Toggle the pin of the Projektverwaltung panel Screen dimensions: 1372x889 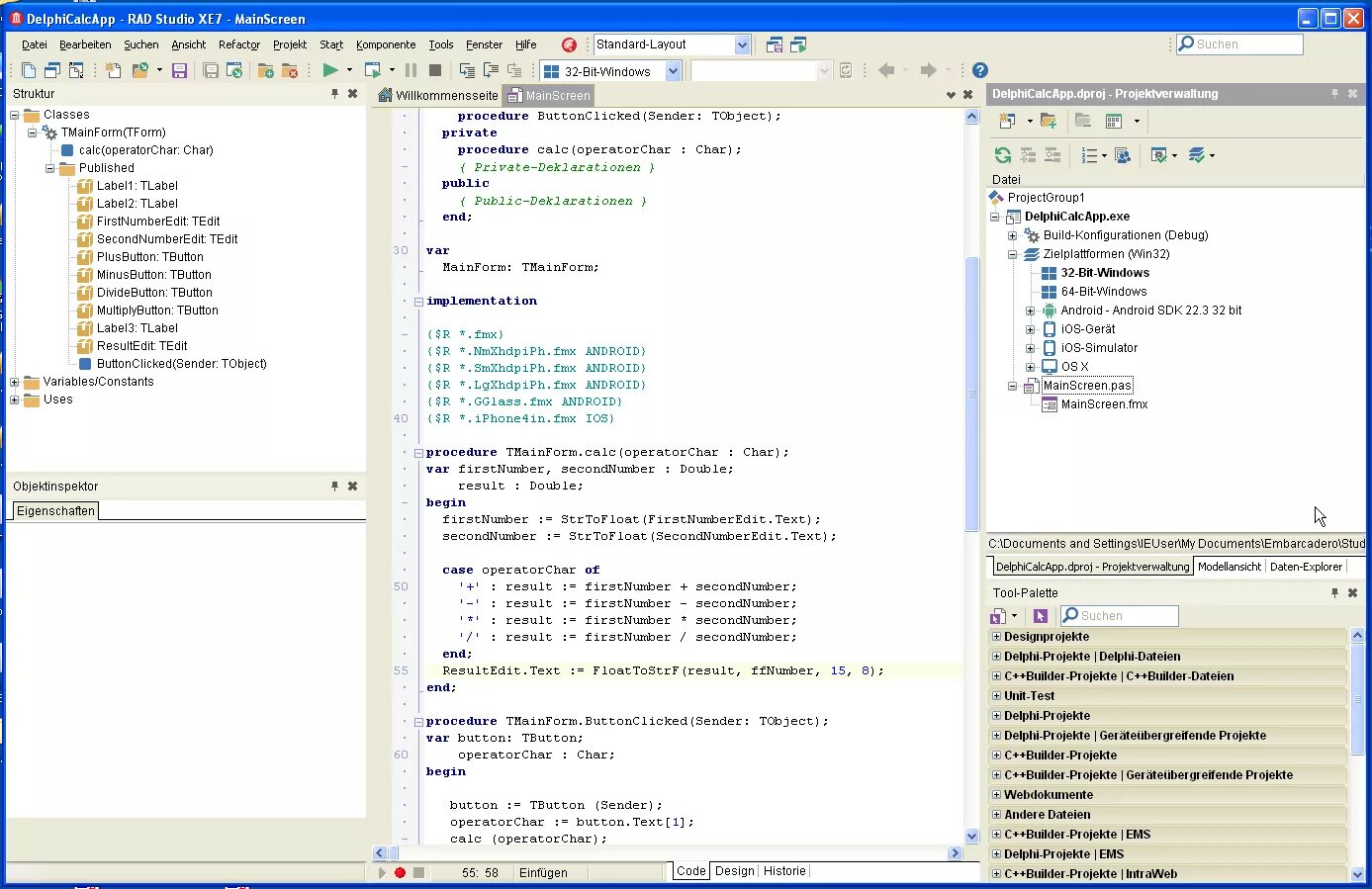point(1334,94)
